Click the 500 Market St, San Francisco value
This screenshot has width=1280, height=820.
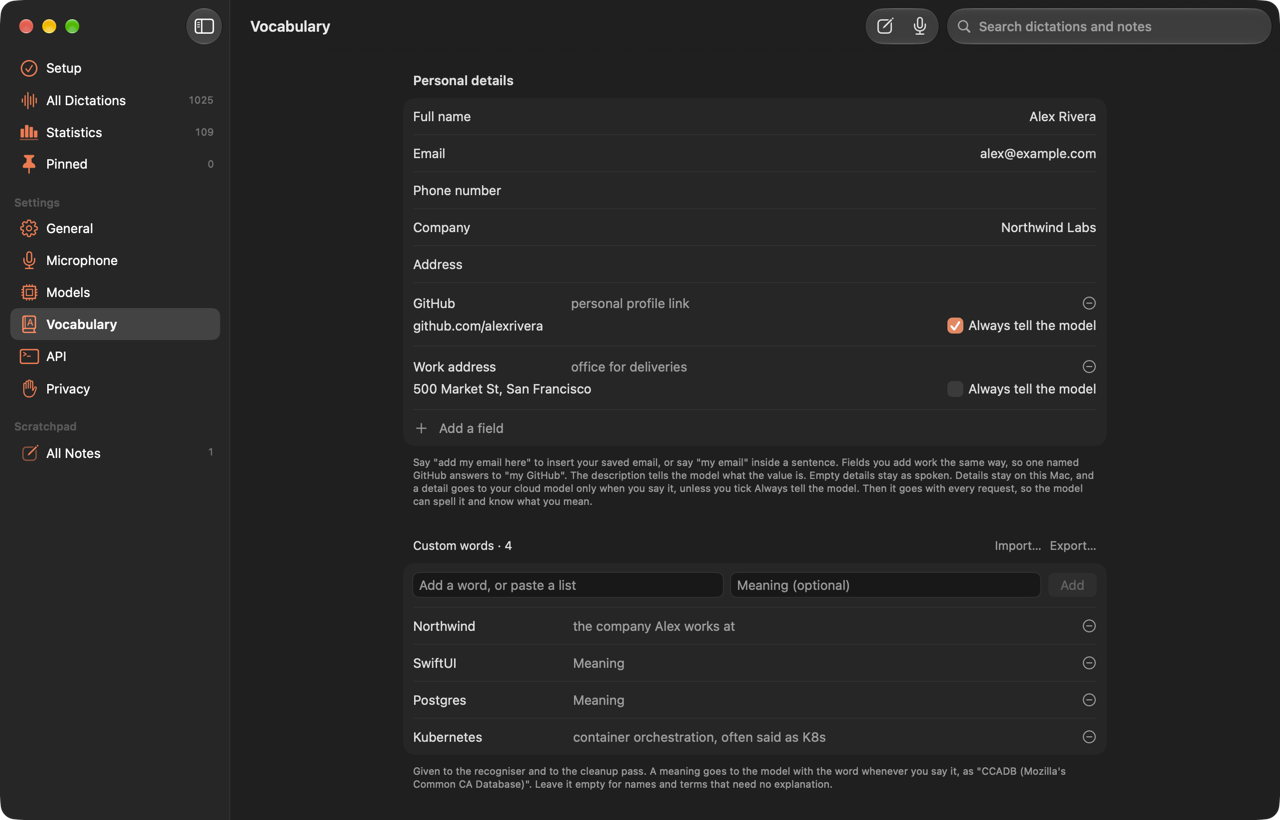[x=502, y=389]
